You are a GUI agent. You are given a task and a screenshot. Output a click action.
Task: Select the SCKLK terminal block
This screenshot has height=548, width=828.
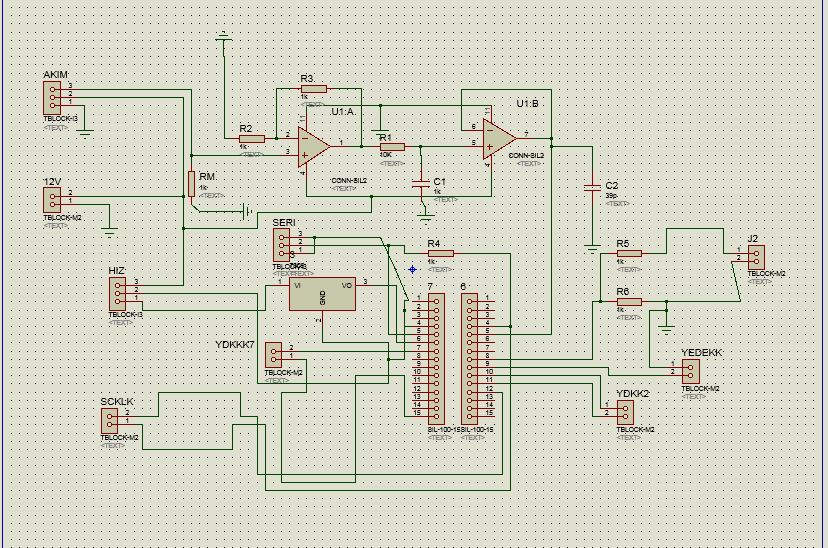(109, 420)
